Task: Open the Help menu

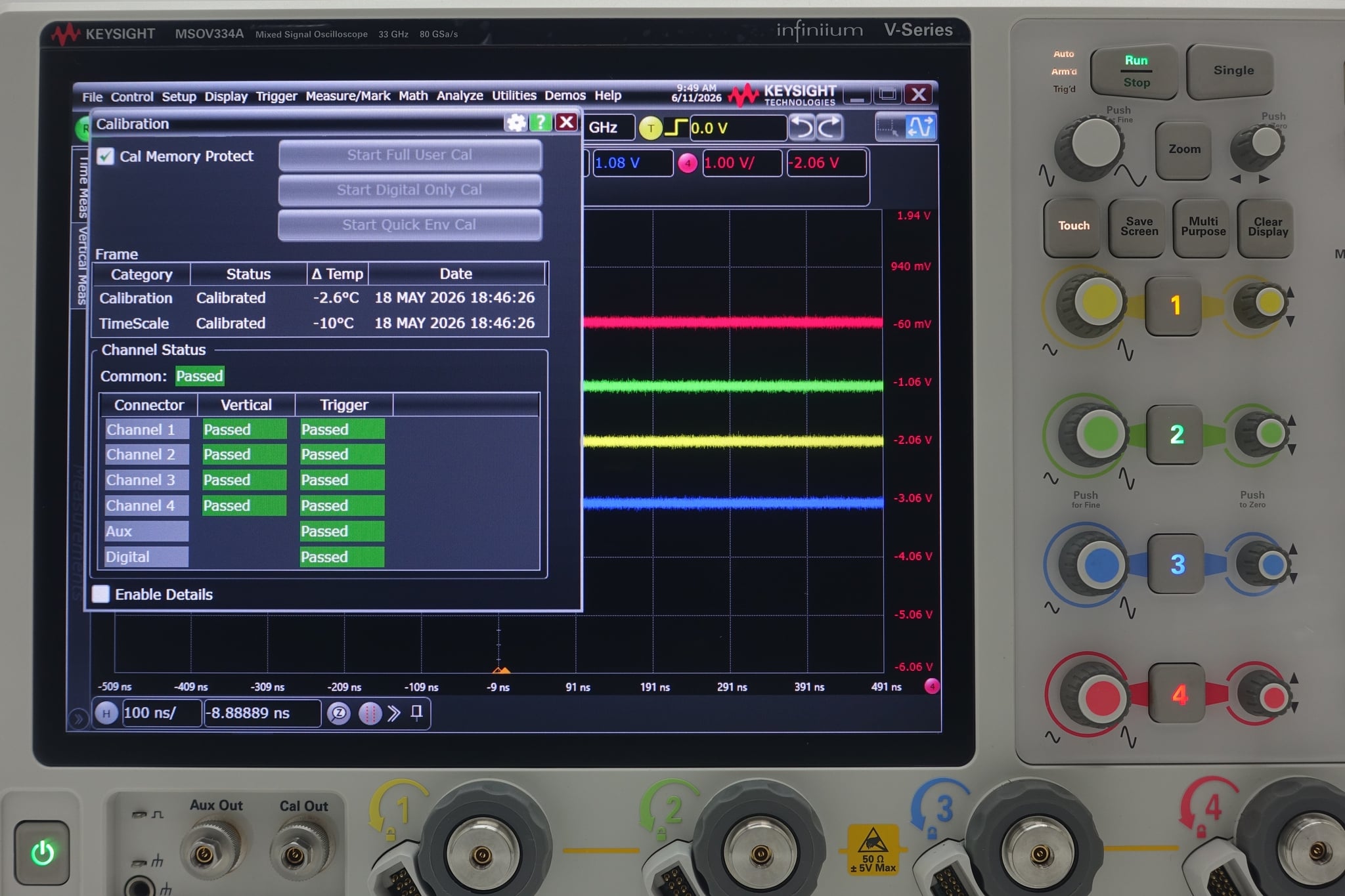Action: pos(608,95)
